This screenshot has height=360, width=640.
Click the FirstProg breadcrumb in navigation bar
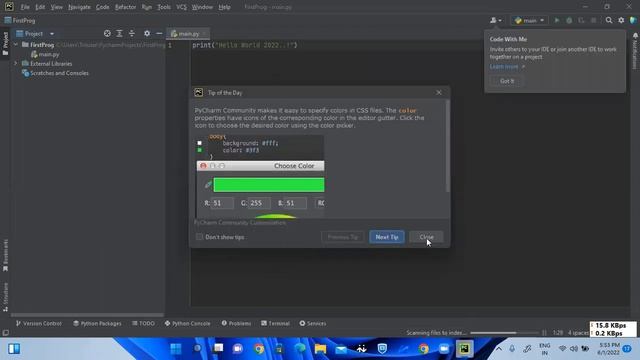tap(20, 20)
